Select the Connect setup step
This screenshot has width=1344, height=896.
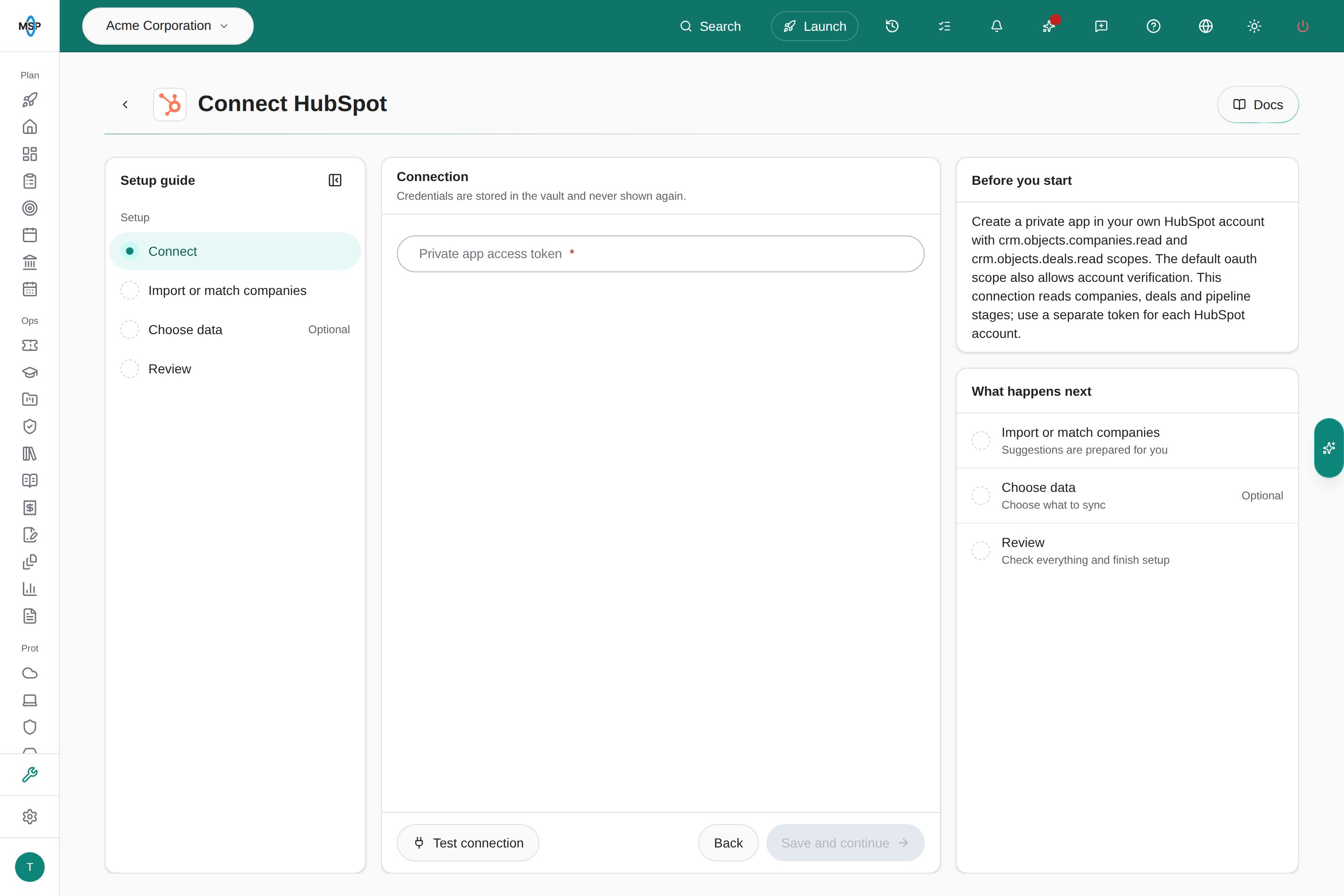point(235,252)
